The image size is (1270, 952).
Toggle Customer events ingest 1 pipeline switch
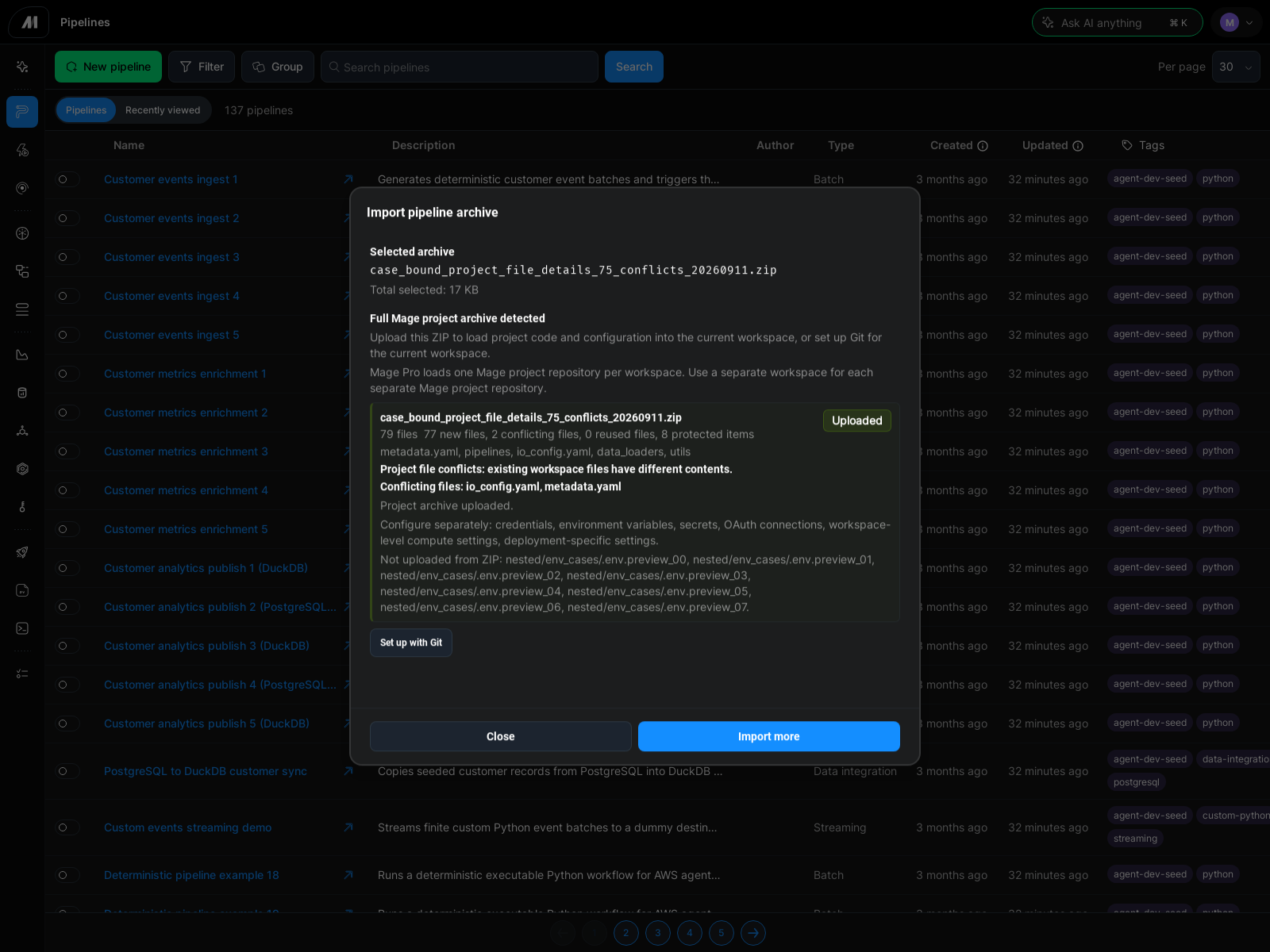(x=67, y=179)
